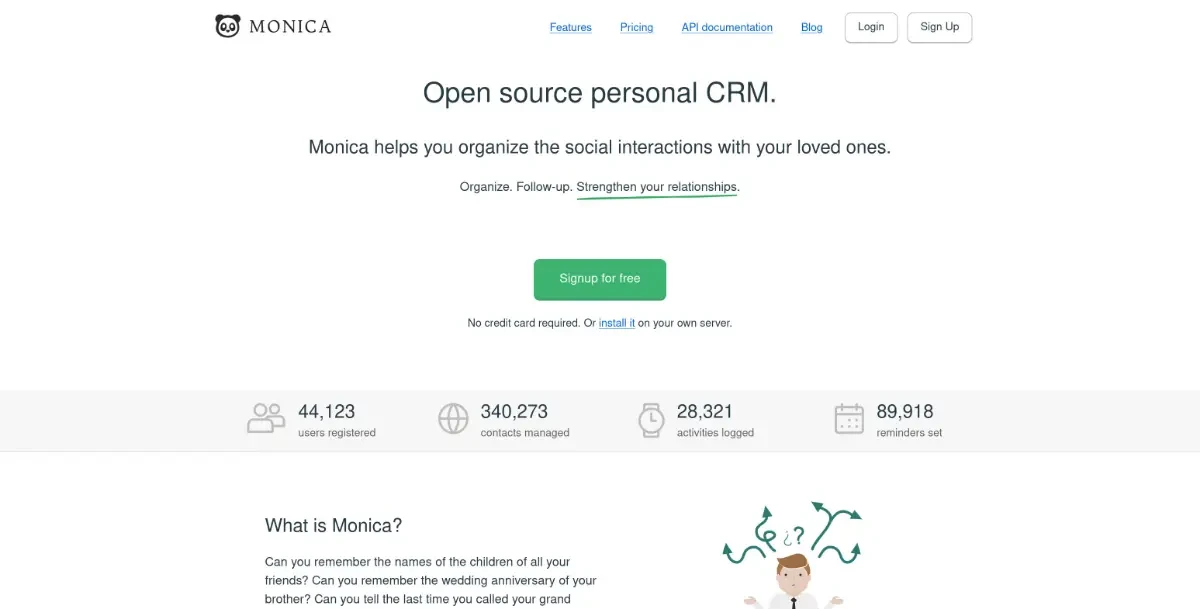Click the green Signup for free button
1200x609 pixels.
click(600, 279)
